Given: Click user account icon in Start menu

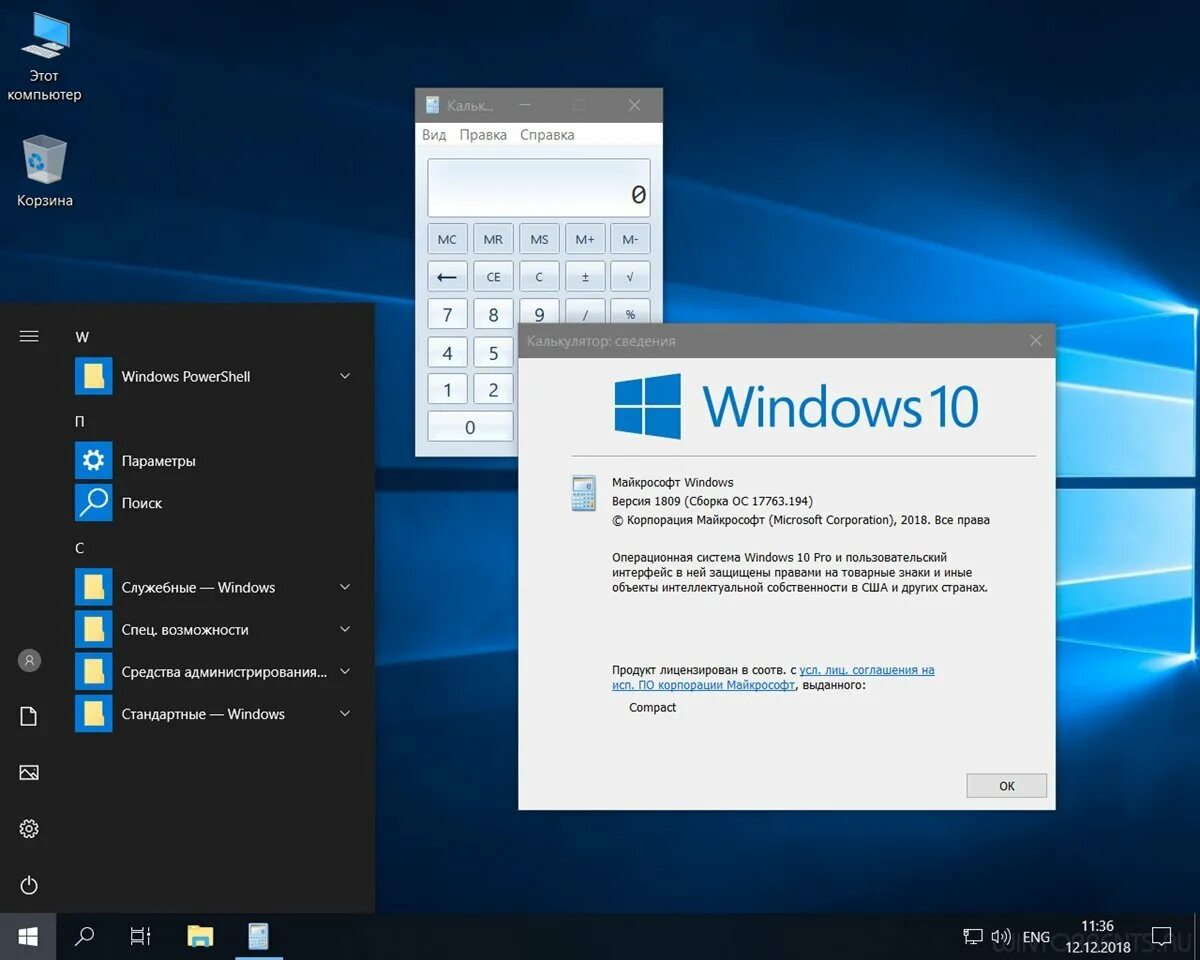Looking at the screenshot, I should tap(29, 660).
